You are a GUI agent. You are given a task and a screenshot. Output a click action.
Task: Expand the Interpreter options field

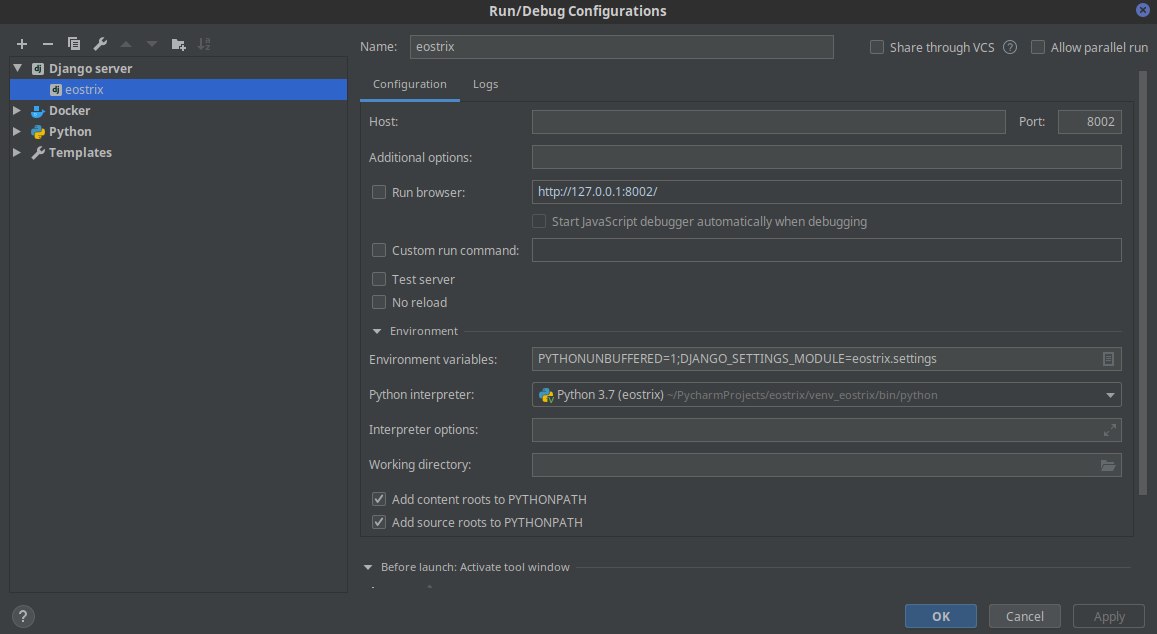1109,430
